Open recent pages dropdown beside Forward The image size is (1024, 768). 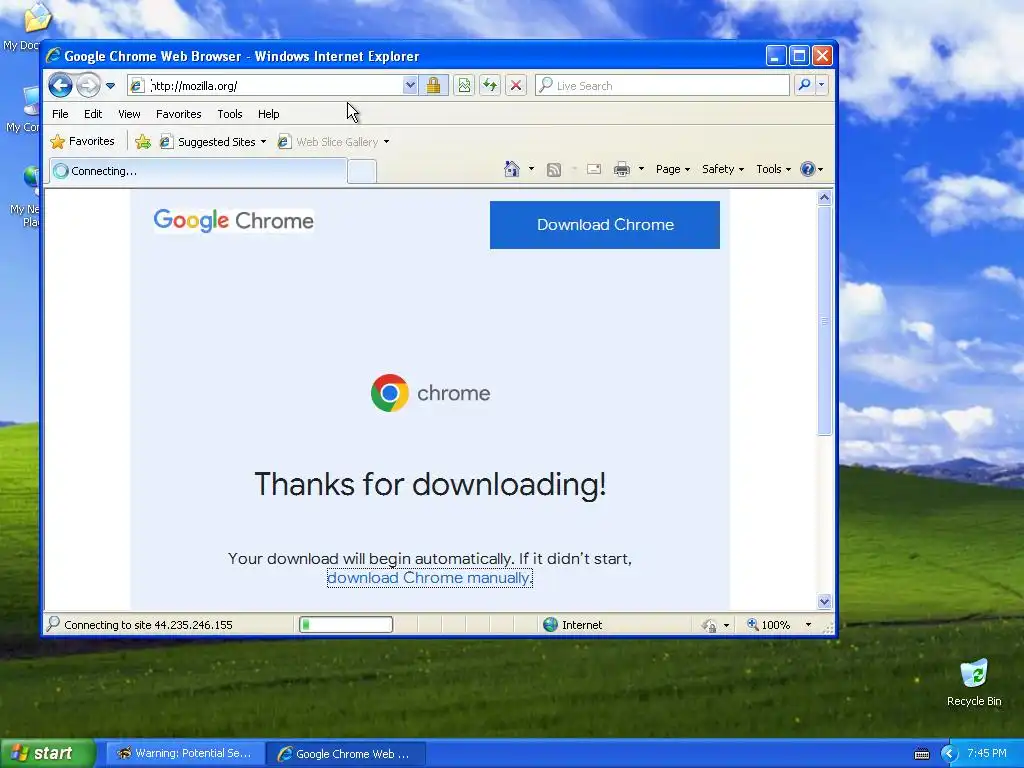(x=110, y=86)
